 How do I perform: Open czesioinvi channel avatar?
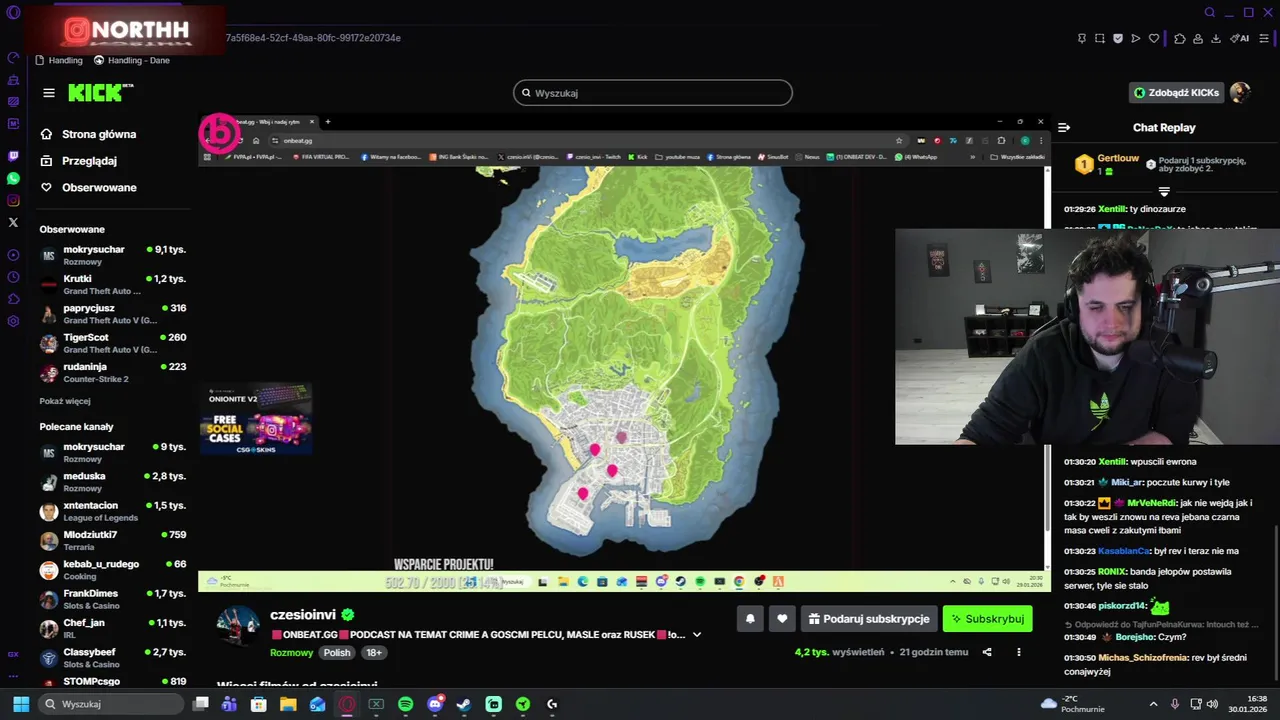(x=238, y=626)
